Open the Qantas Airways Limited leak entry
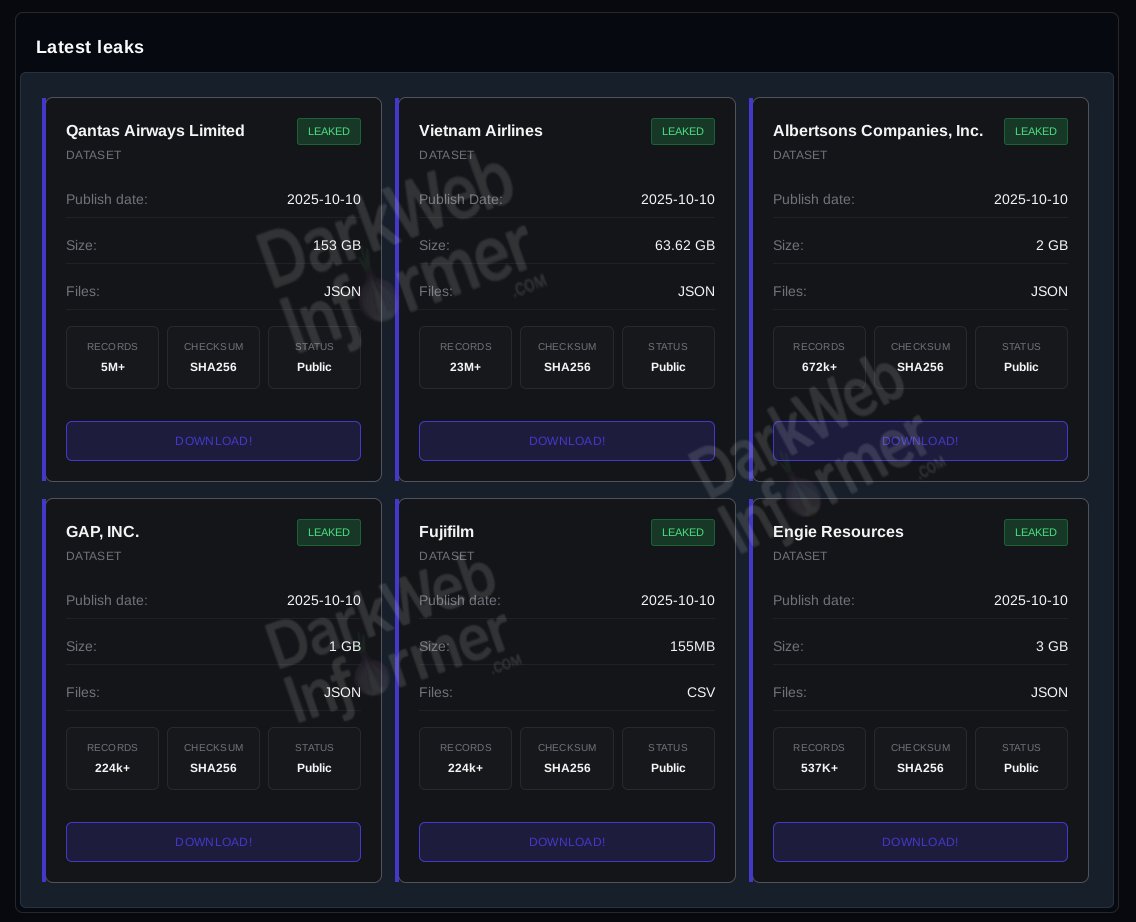Viewport: 1136px width, 922px height. [155, 131]
